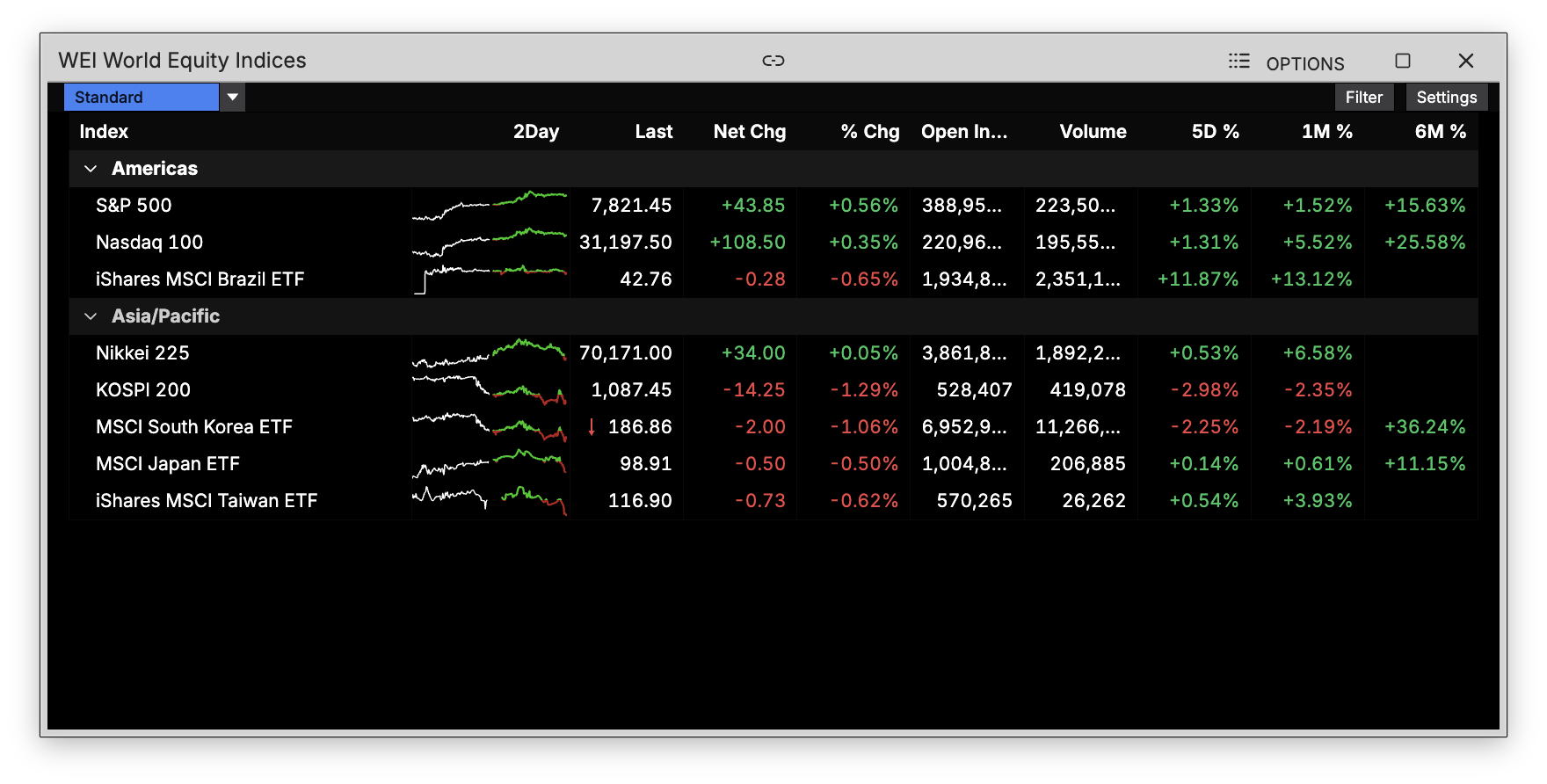Click the 570,265 open interest cell

tap(975, 501)
